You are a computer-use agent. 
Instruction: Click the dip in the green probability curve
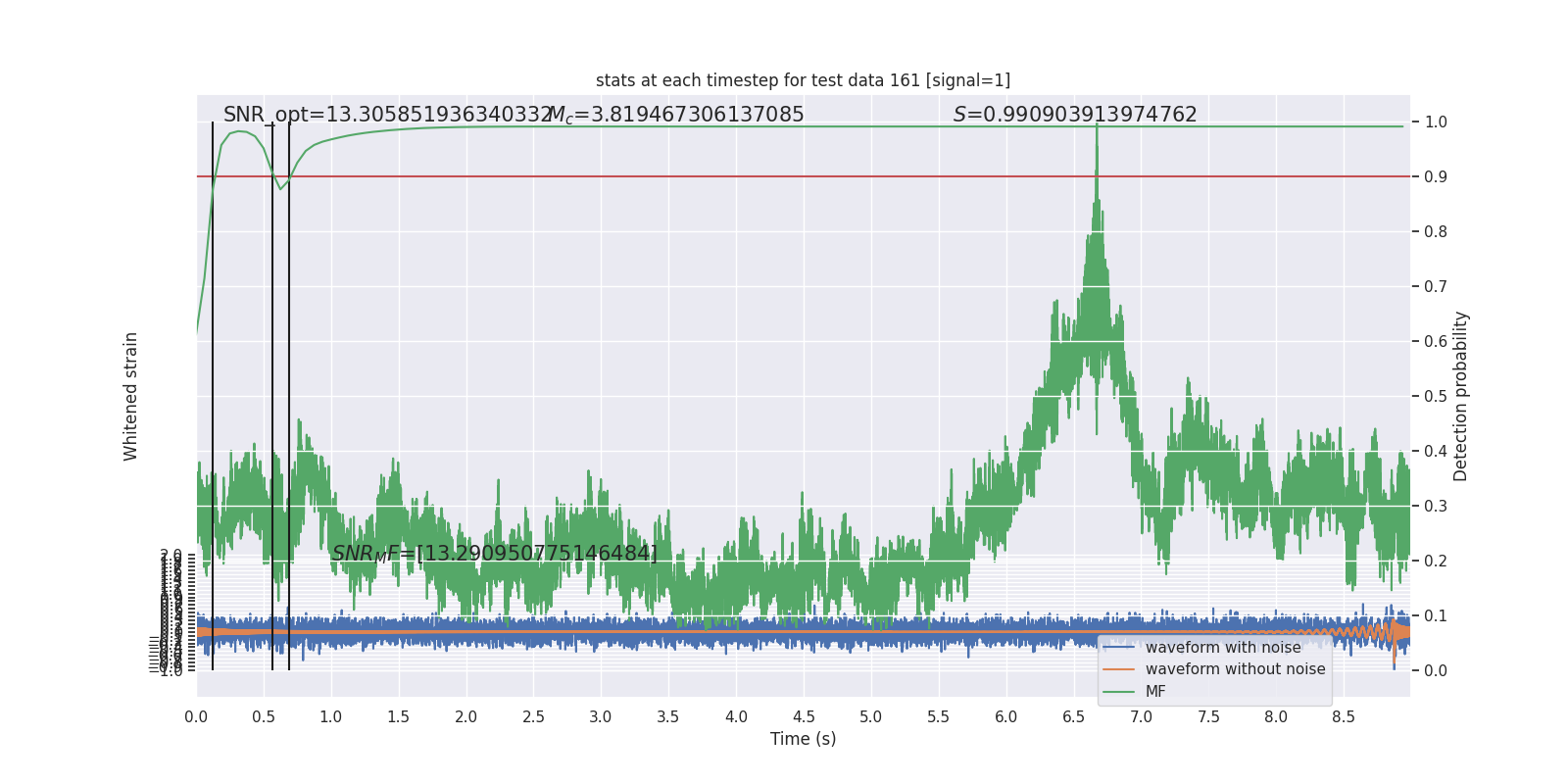[280, 187]
